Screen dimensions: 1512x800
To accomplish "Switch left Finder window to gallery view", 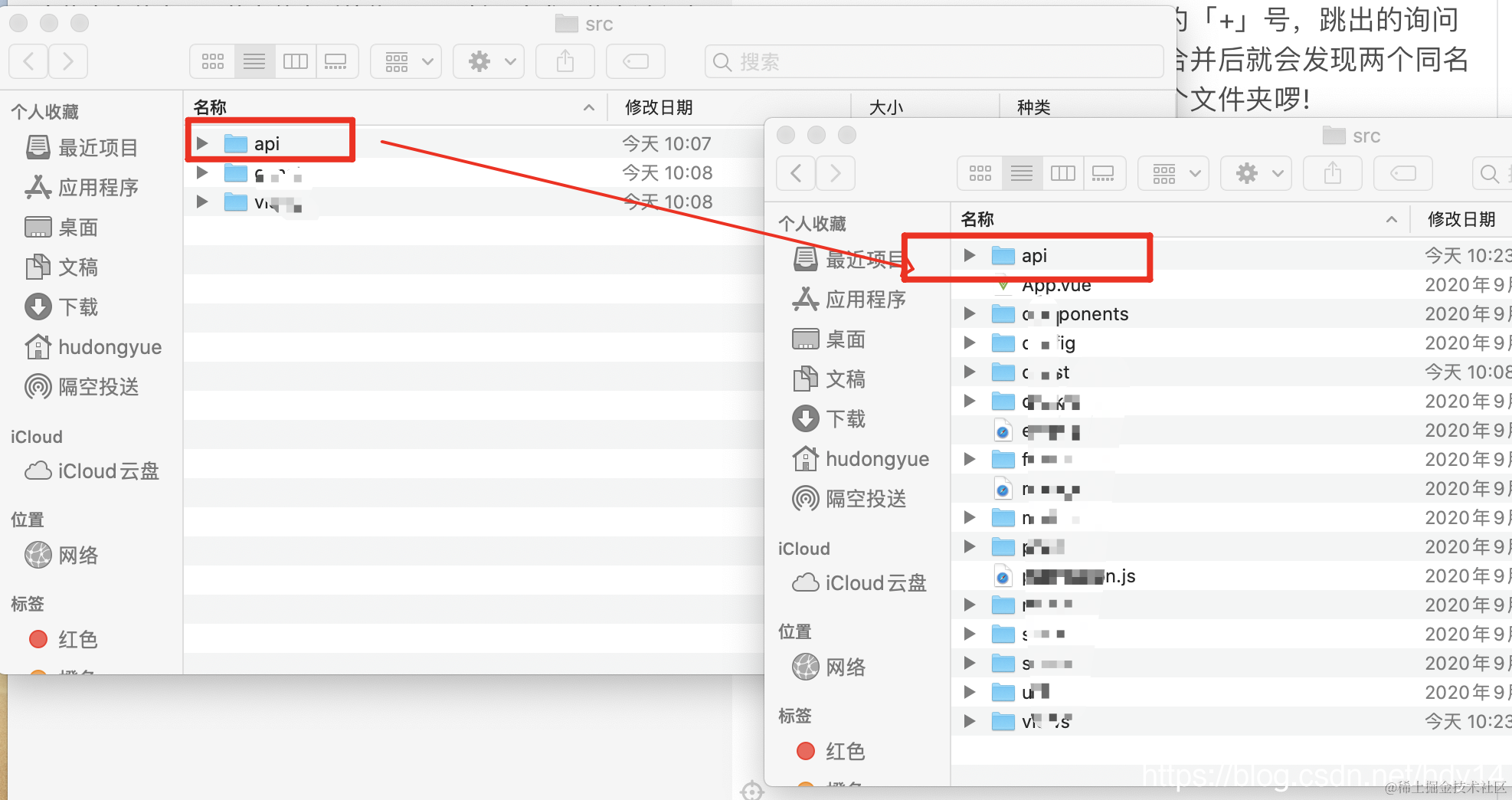I will 336,61.
